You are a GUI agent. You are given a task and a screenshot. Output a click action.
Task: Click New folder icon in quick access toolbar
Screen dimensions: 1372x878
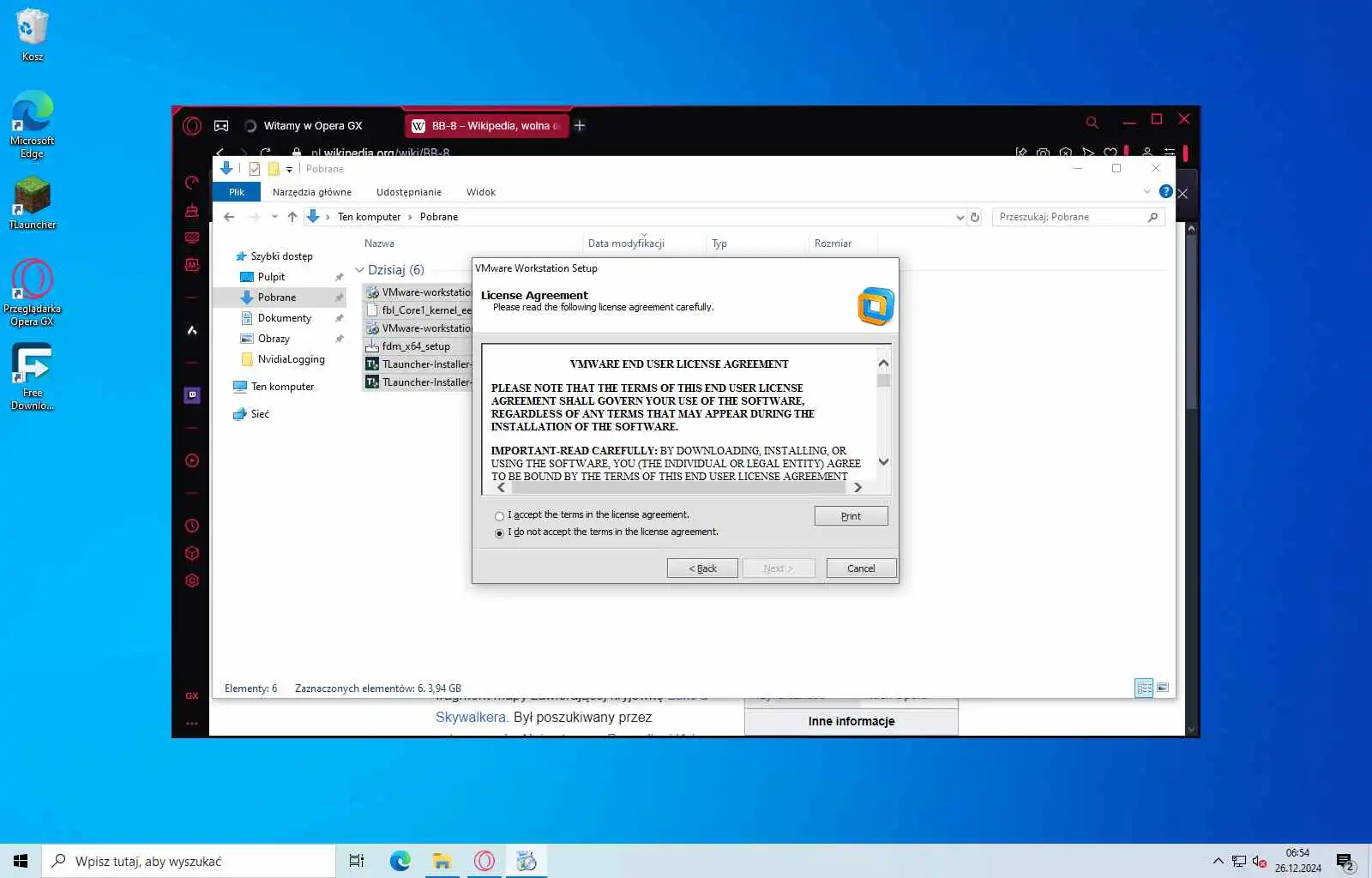coord(274,169)
